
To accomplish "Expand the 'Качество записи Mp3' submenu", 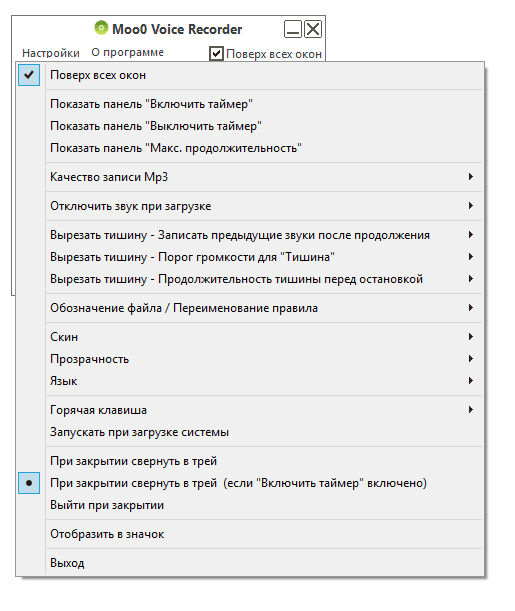I will (250, 177).
